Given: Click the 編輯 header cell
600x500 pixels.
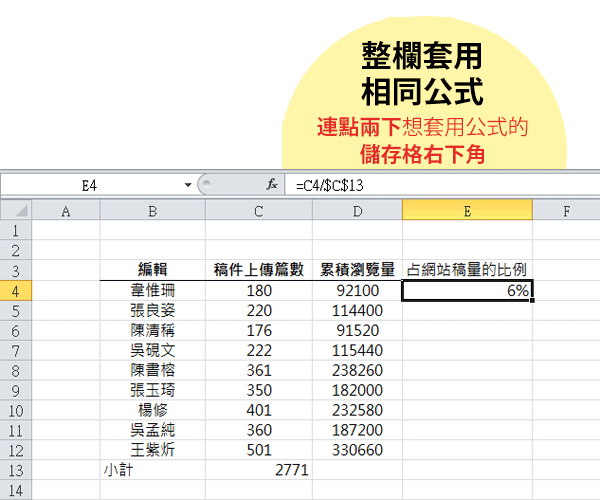Looking at the screenshot, I should pyautogui.click(x=153, y=270).
